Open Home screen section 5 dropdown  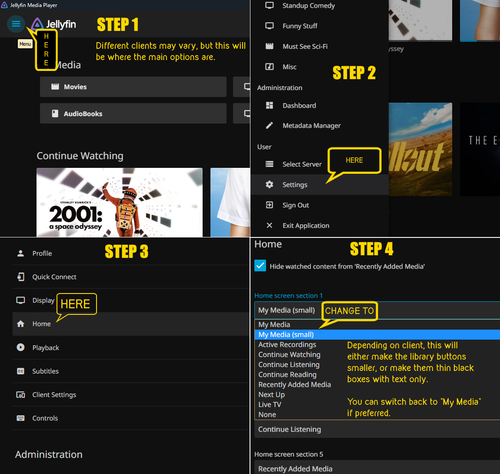point(377,468)
